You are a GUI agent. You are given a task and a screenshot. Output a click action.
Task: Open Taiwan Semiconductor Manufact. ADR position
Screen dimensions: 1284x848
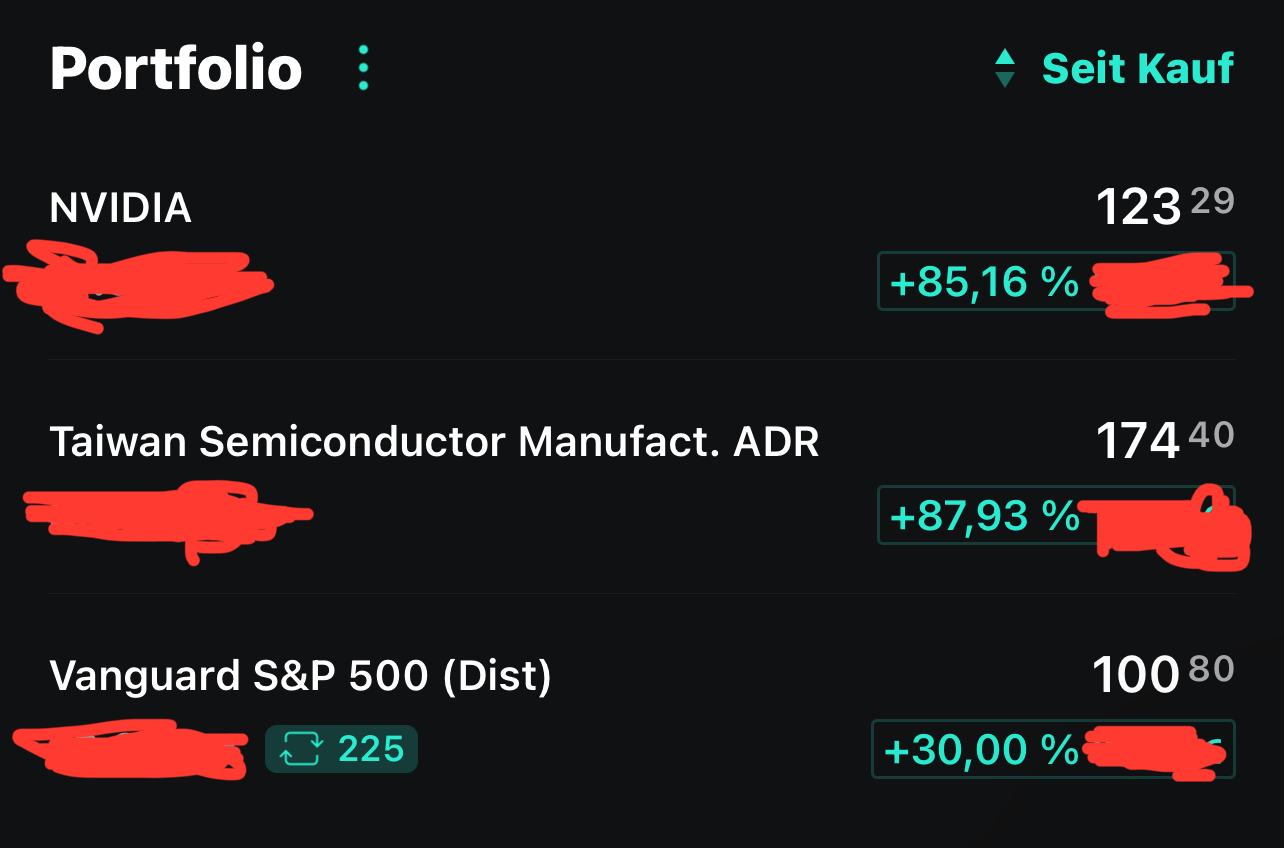[434, 441]
